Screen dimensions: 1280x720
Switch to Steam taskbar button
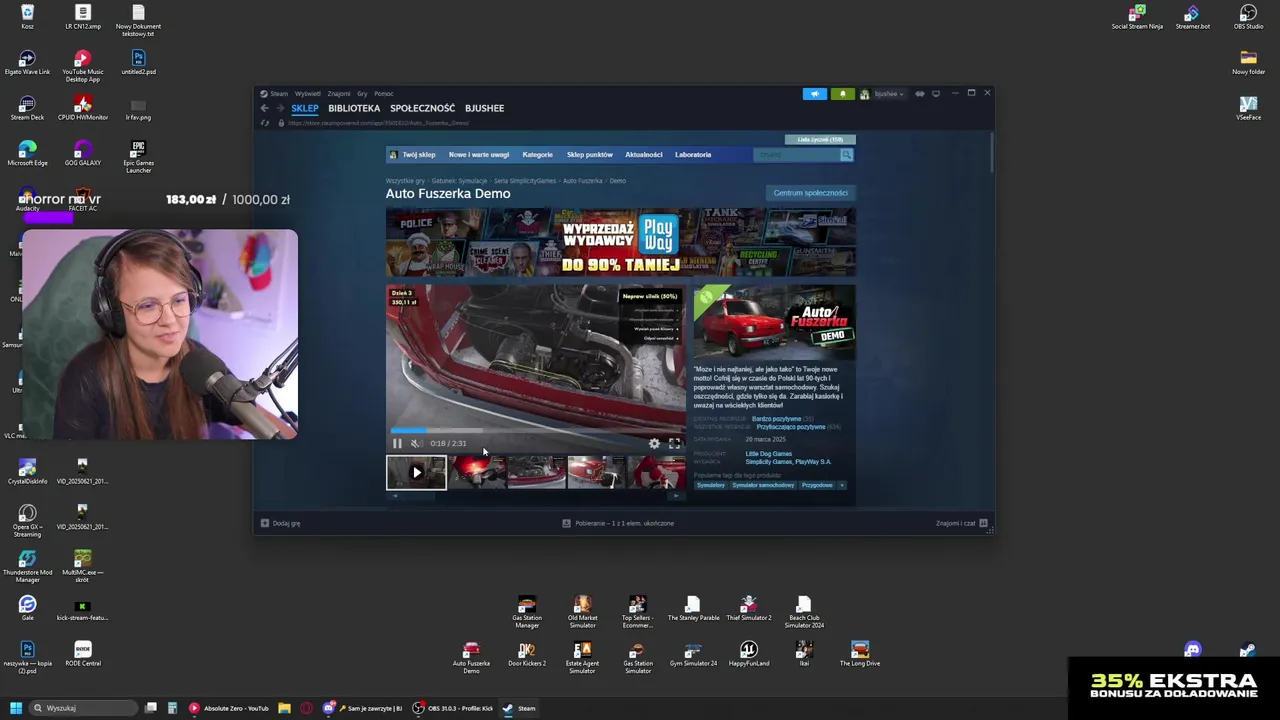coord(519,708)
